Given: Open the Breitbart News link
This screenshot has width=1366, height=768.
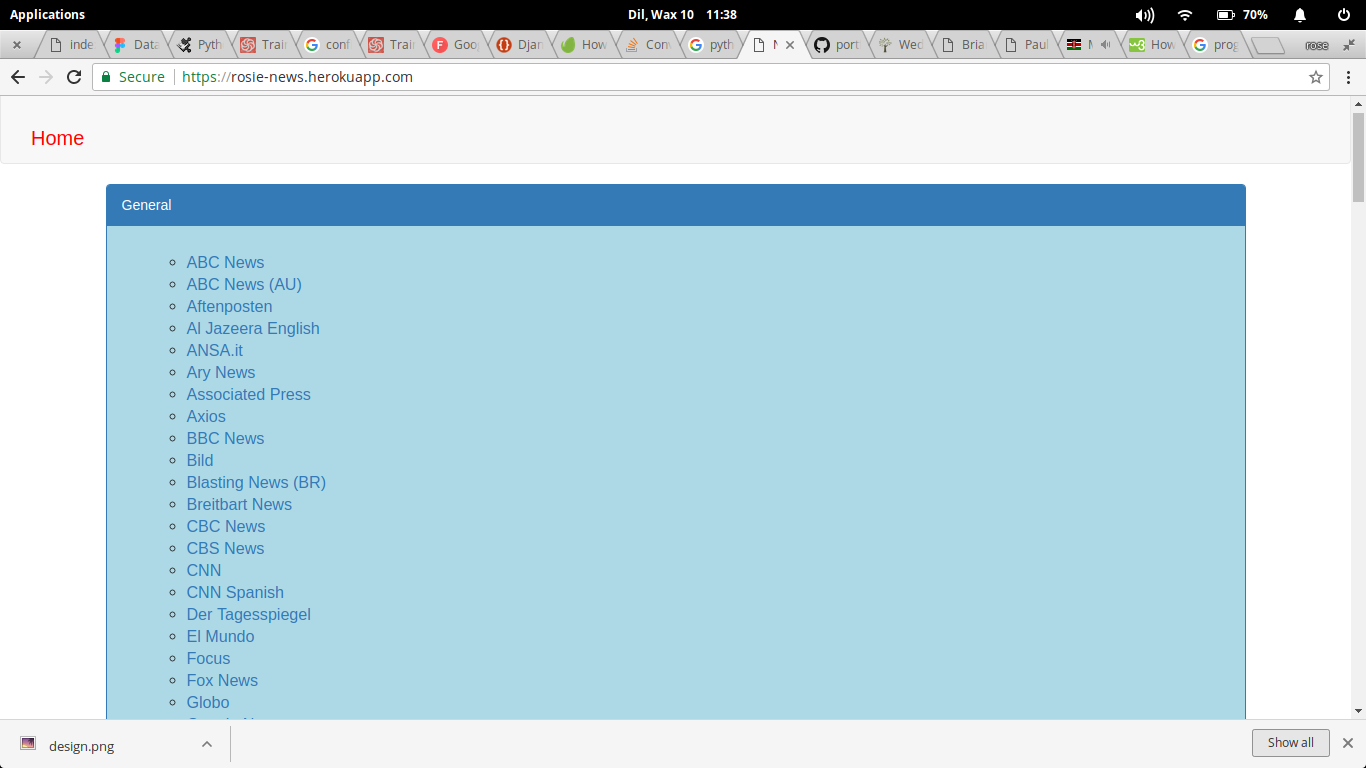Looking at the screenshot, I should click(x=239, y=504).
